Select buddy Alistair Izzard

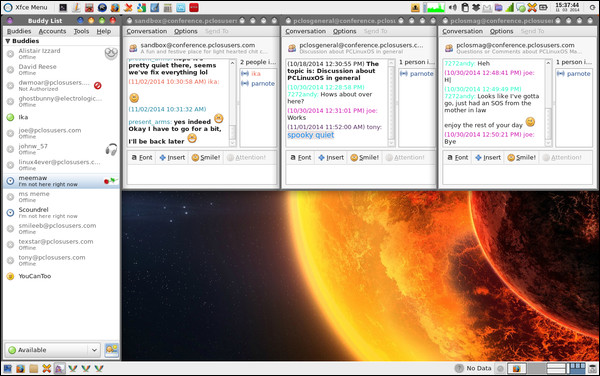tap(61, 54)
